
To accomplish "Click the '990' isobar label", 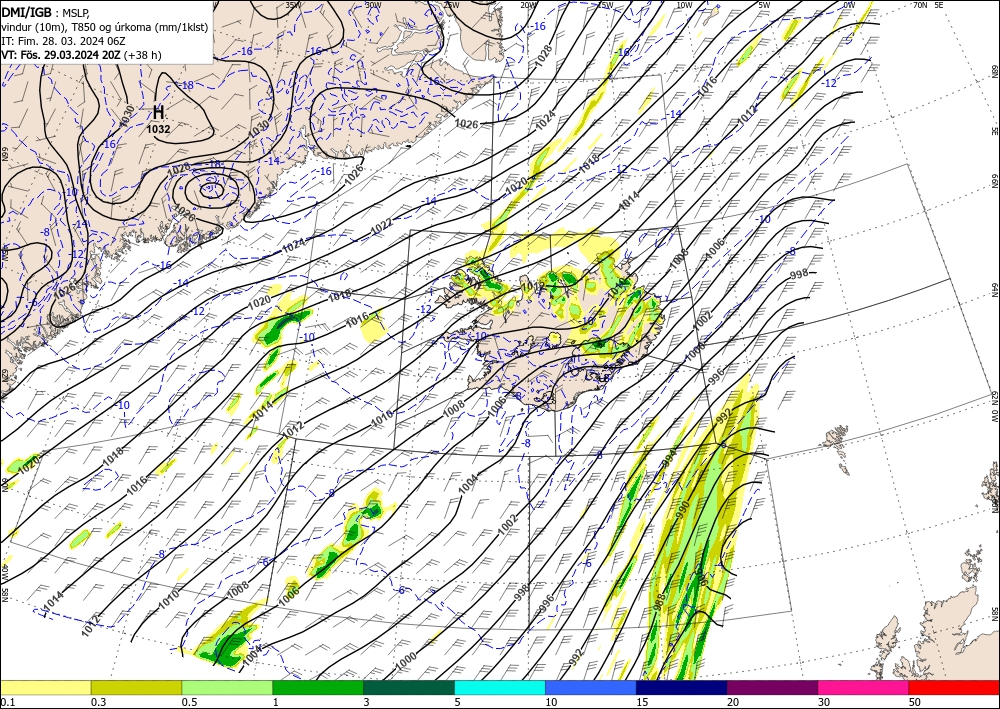I will click(x=682, y=508).
